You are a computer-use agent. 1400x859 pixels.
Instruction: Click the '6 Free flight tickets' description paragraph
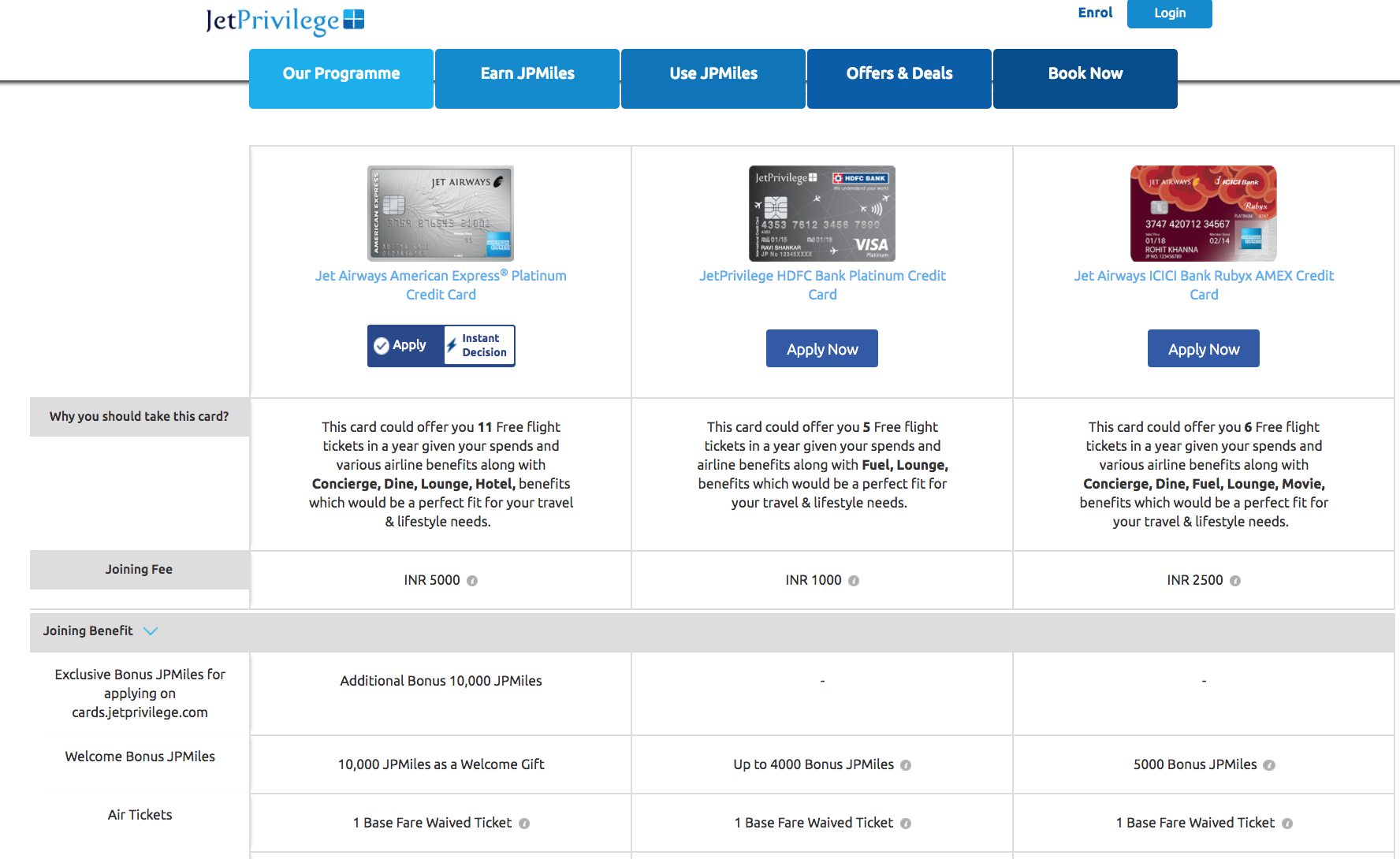(1204, 474)
